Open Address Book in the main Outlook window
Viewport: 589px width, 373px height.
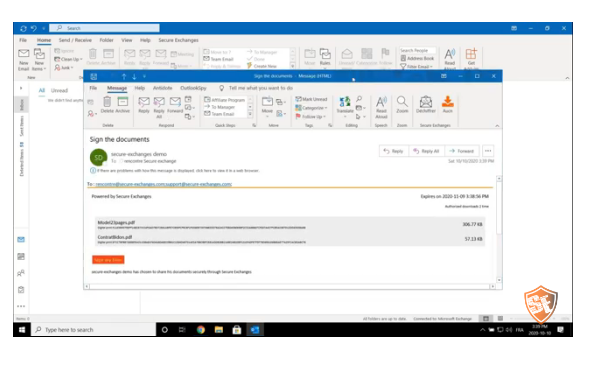pos(417,58)
